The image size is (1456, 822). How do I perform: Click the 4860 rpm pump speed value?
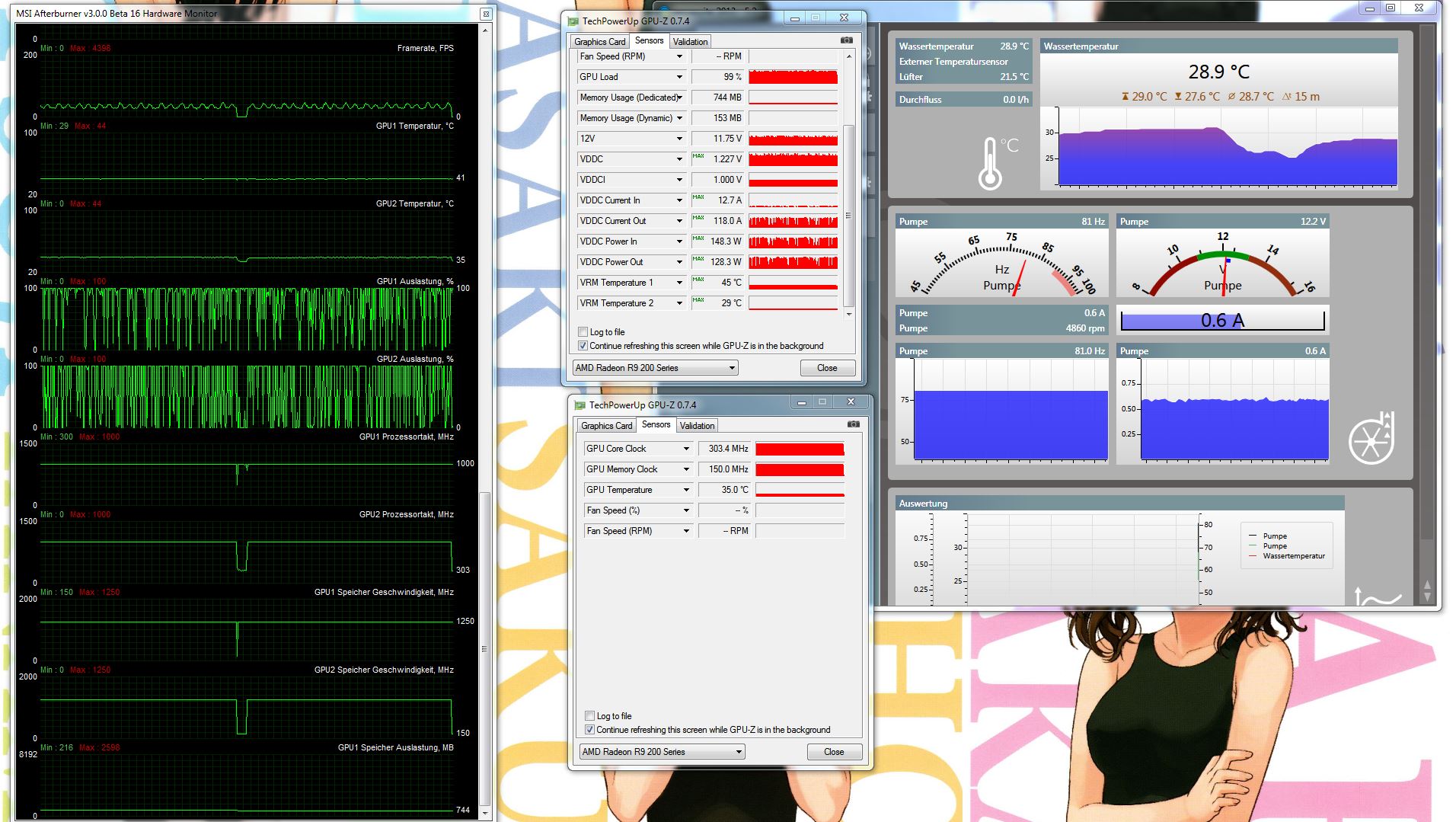(1086, 328)
